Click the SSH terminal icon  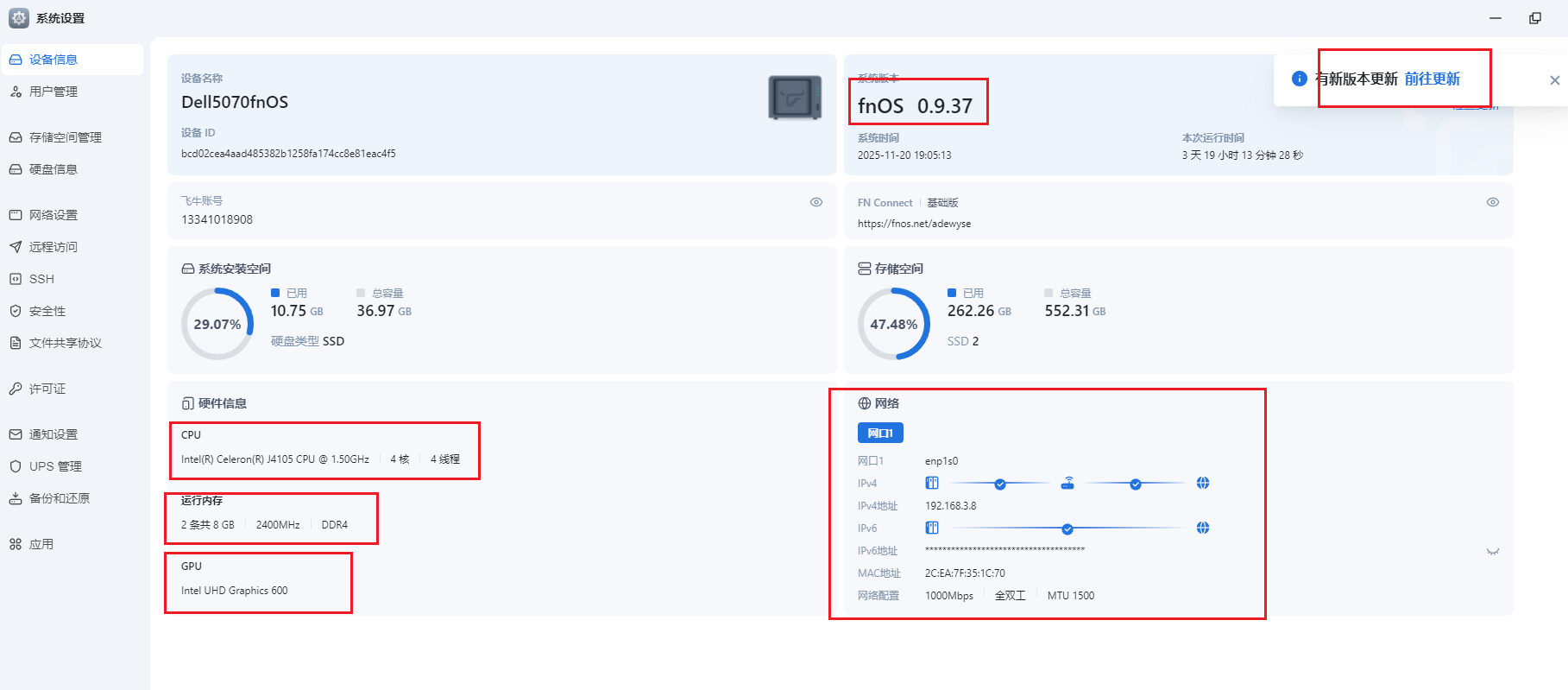click(x=16, y=279)
